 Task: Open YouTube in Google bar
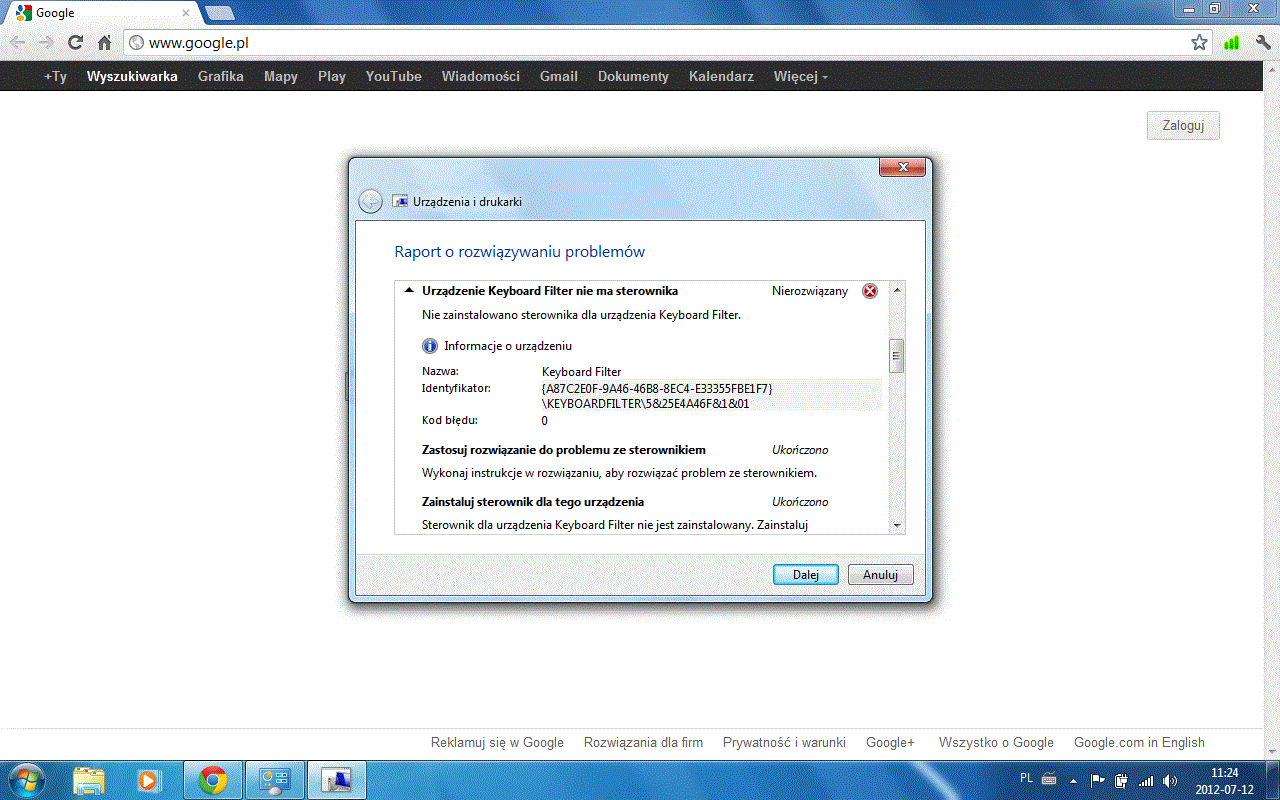(x=394, y=76)
